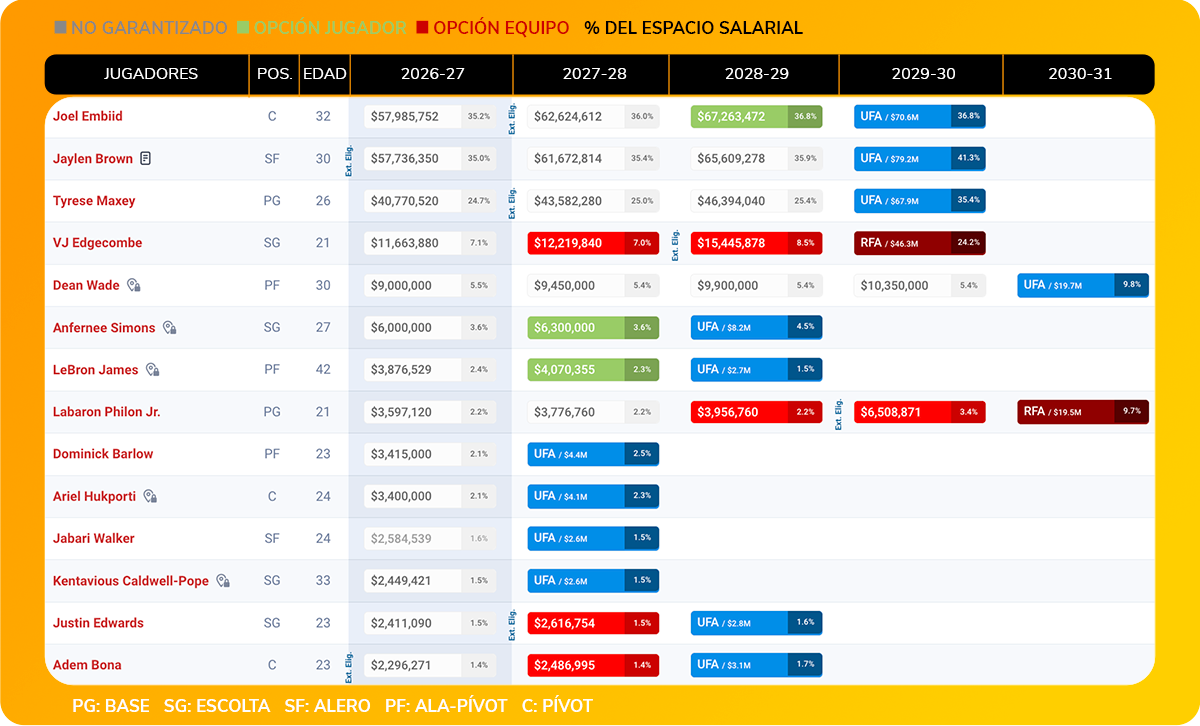Open Justin Edwards' player link
Viewport: 1200px width, 726px height.
(98, 623)
